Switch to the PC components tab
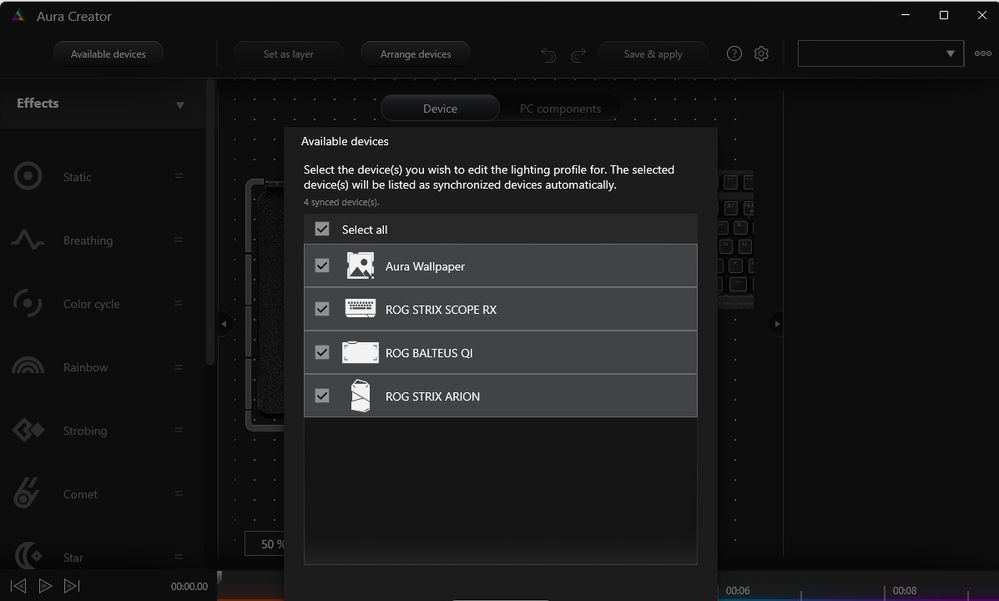The height and width of the screenshot is (601, 999). pos(560,108)
